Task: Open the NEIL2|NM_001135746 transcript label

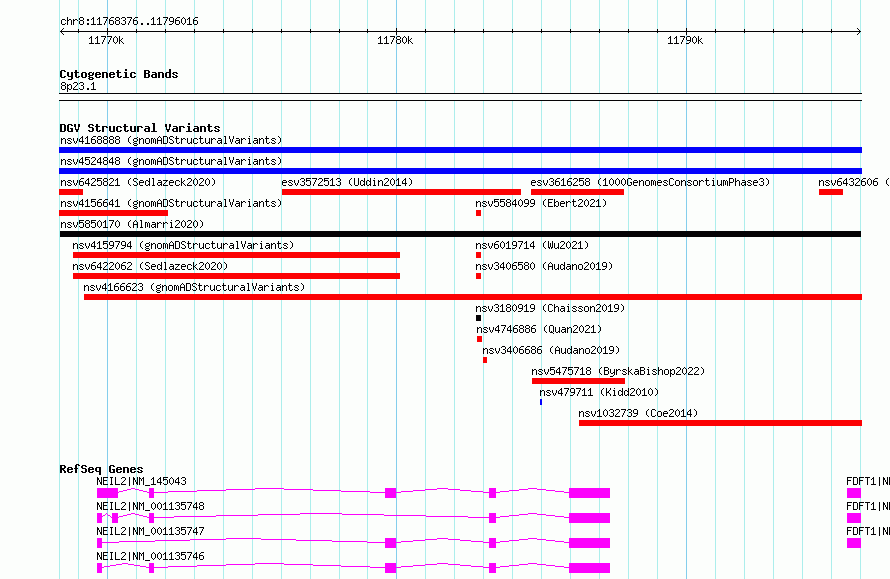Action: click(x=150, y=556)
